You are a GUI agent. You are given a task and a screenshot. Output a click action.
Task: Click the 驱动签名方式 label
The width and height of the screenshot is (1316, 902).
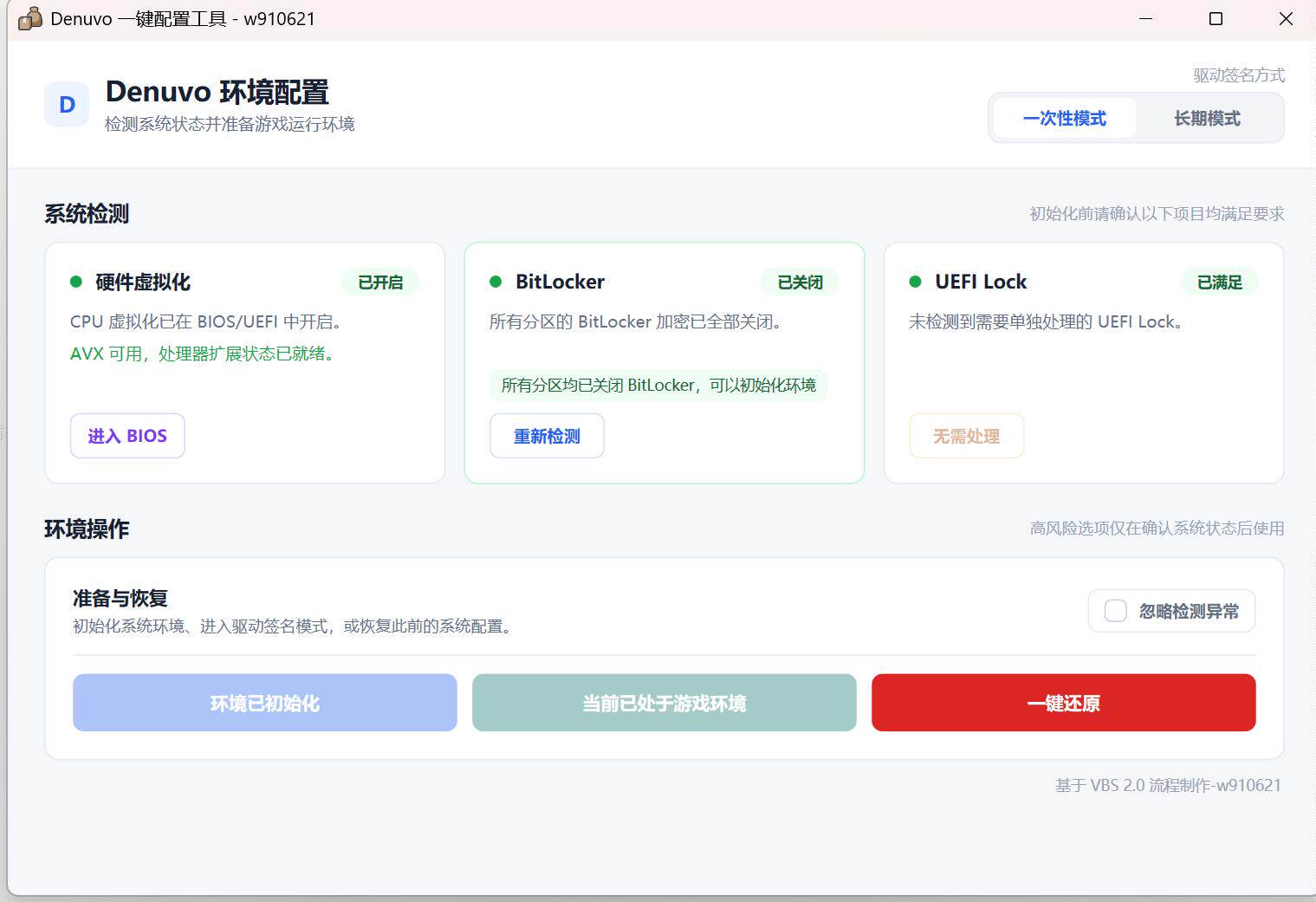pyautogui.click(x=1239, y=75)
